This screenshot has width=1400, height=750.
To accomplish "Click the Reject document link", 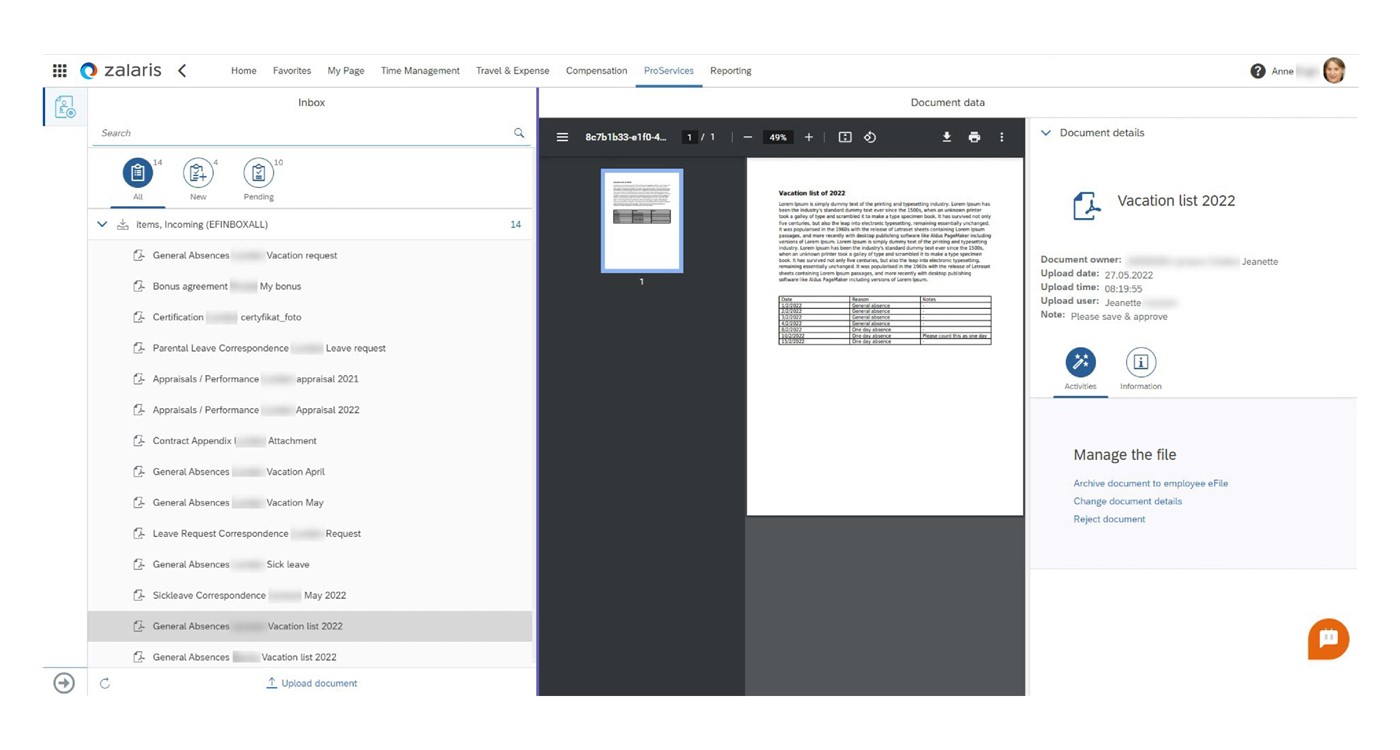I will [1109, 519].
